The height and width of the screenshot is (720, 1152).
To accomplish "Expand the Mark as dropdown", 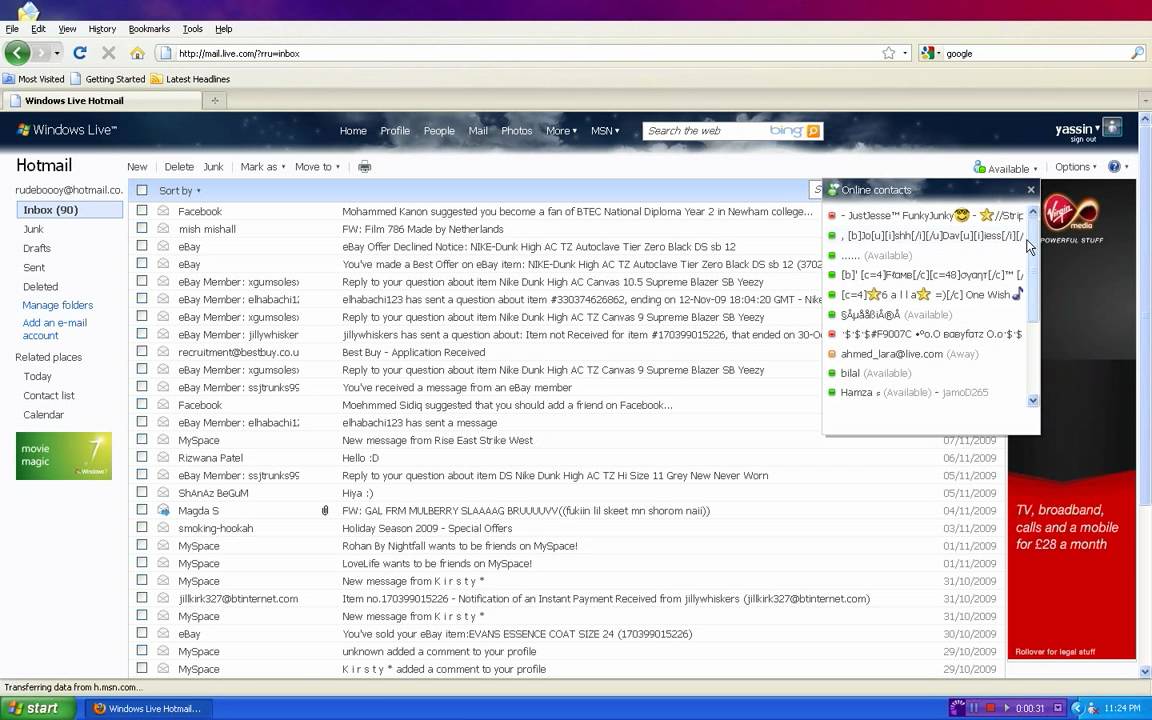I will coord(263,167).
